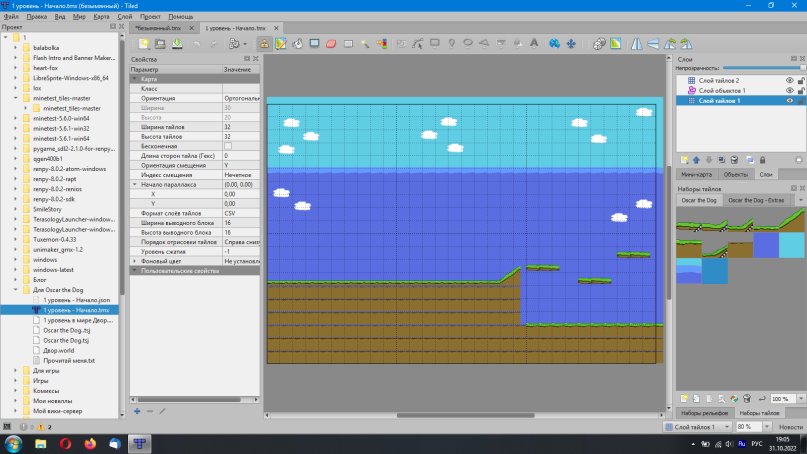Click the Duplicate Layer icon
807x454 pixels.
(x=722, y=160)
